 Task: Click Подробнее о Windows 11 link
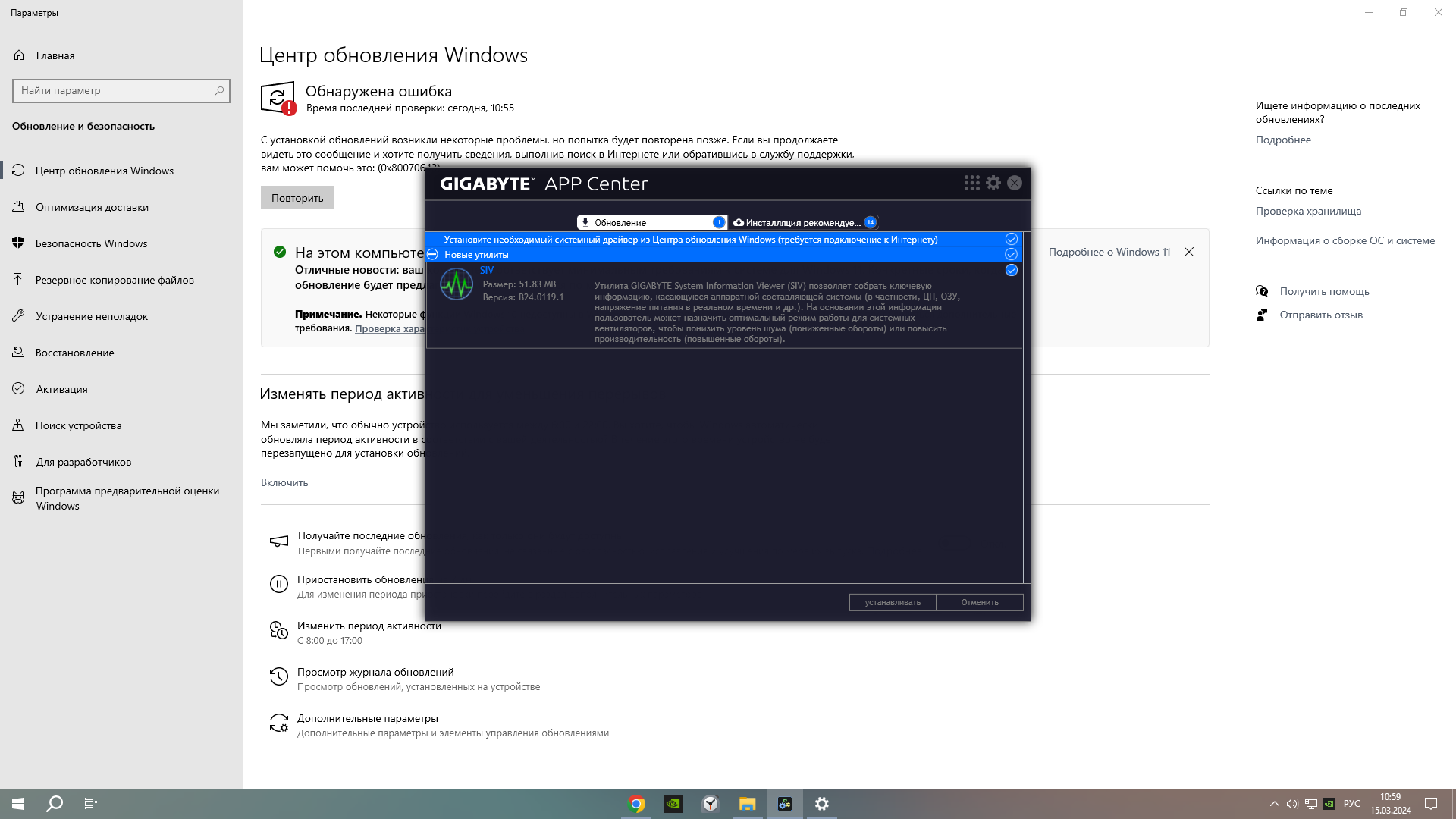1109,252
